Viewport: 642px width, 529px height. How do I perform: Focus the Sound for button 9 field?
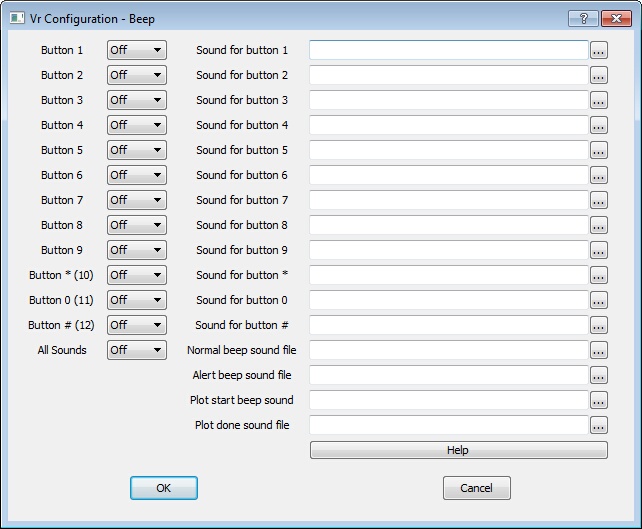click(x=449, y=250)
